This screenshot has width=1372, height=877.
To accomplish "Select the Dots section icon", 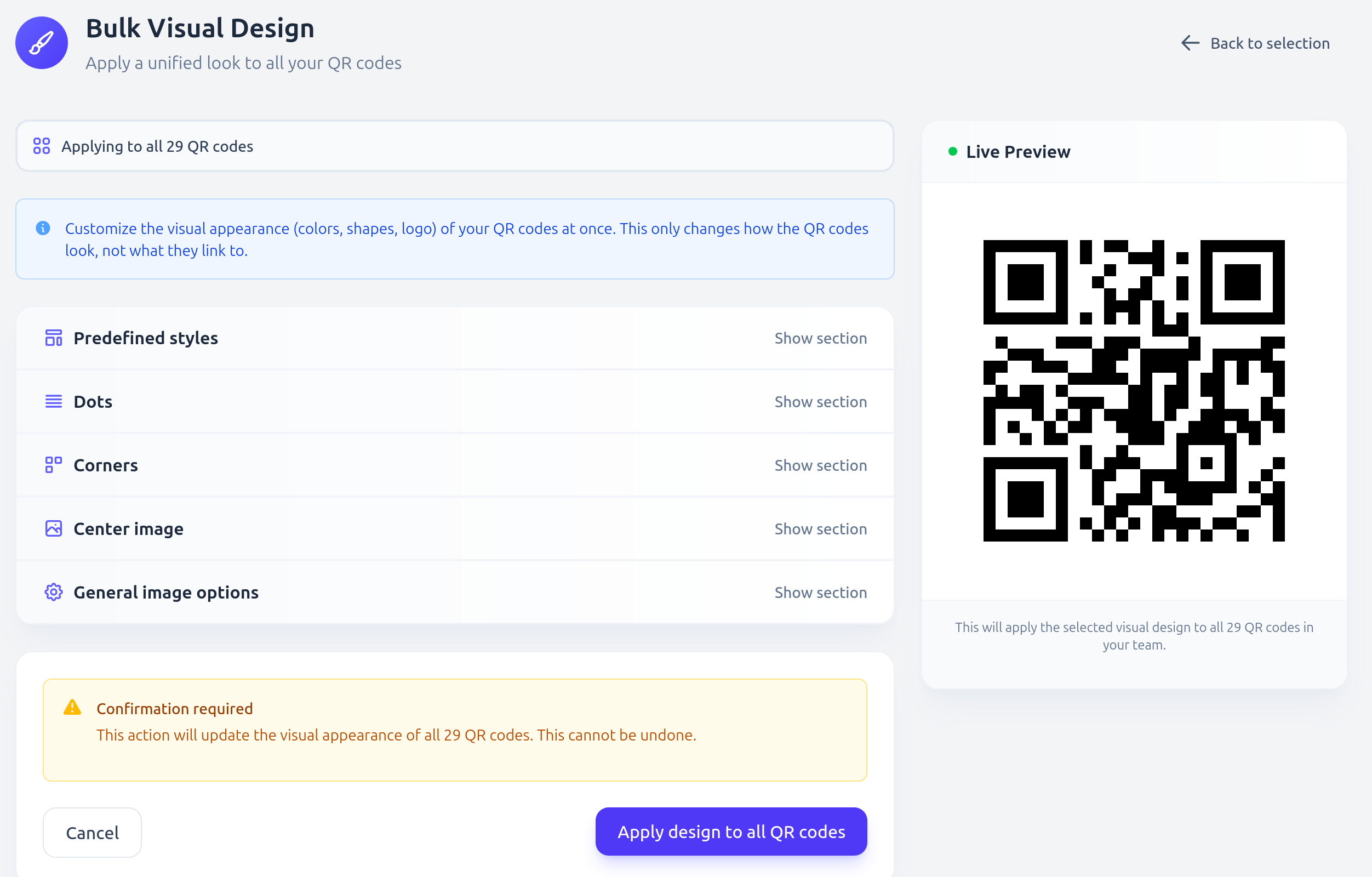I will coord(53,401).
